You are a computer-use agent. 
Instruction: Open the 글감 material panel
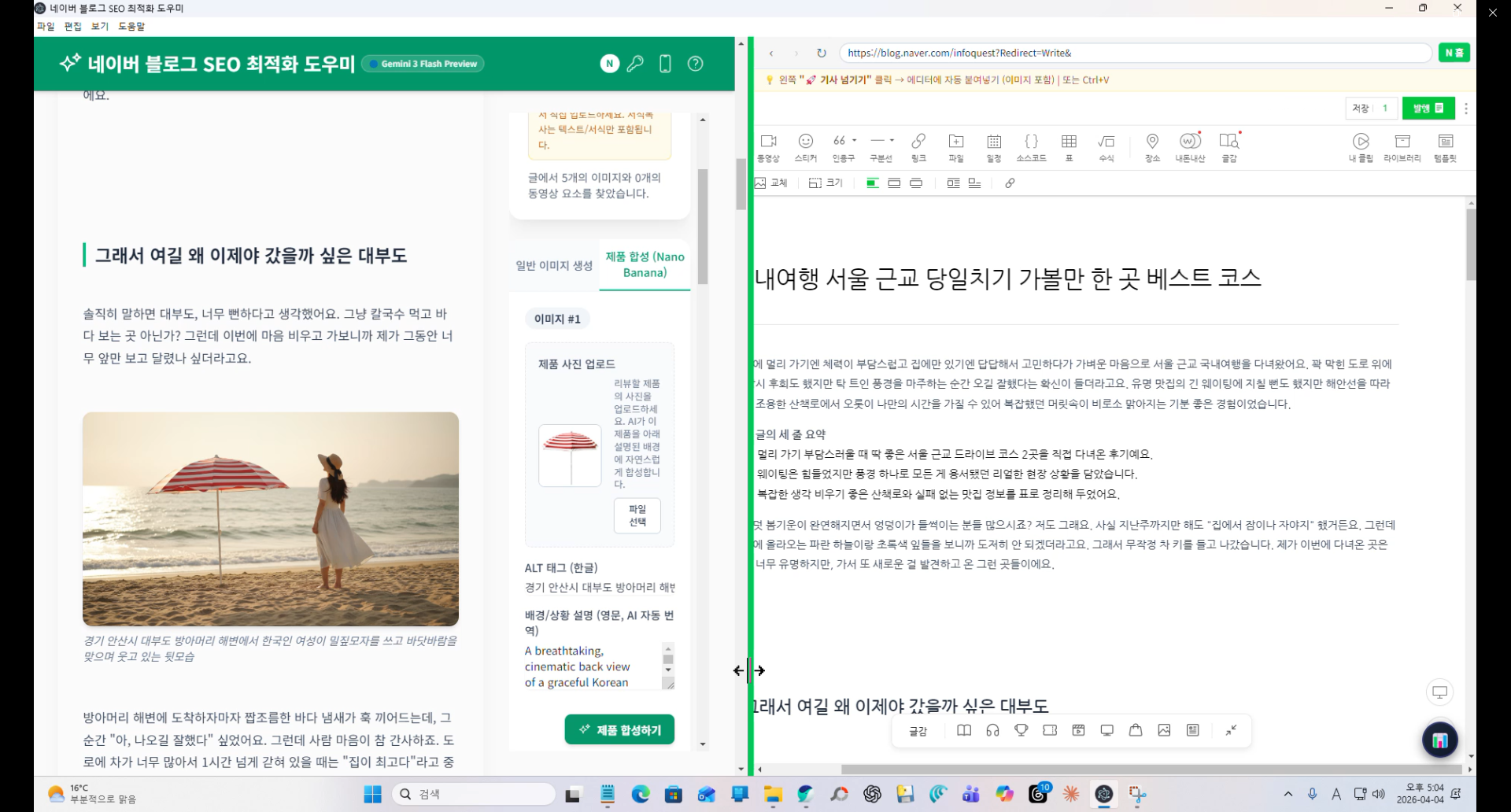point(1228,146)
